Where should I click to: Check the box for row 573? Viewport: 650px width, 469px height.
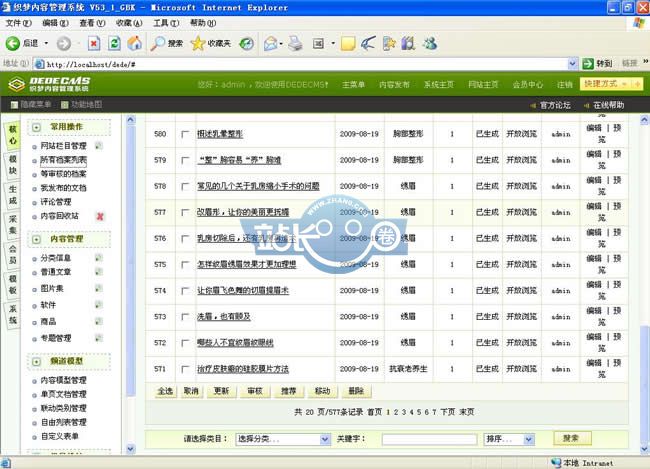(185, 317)
